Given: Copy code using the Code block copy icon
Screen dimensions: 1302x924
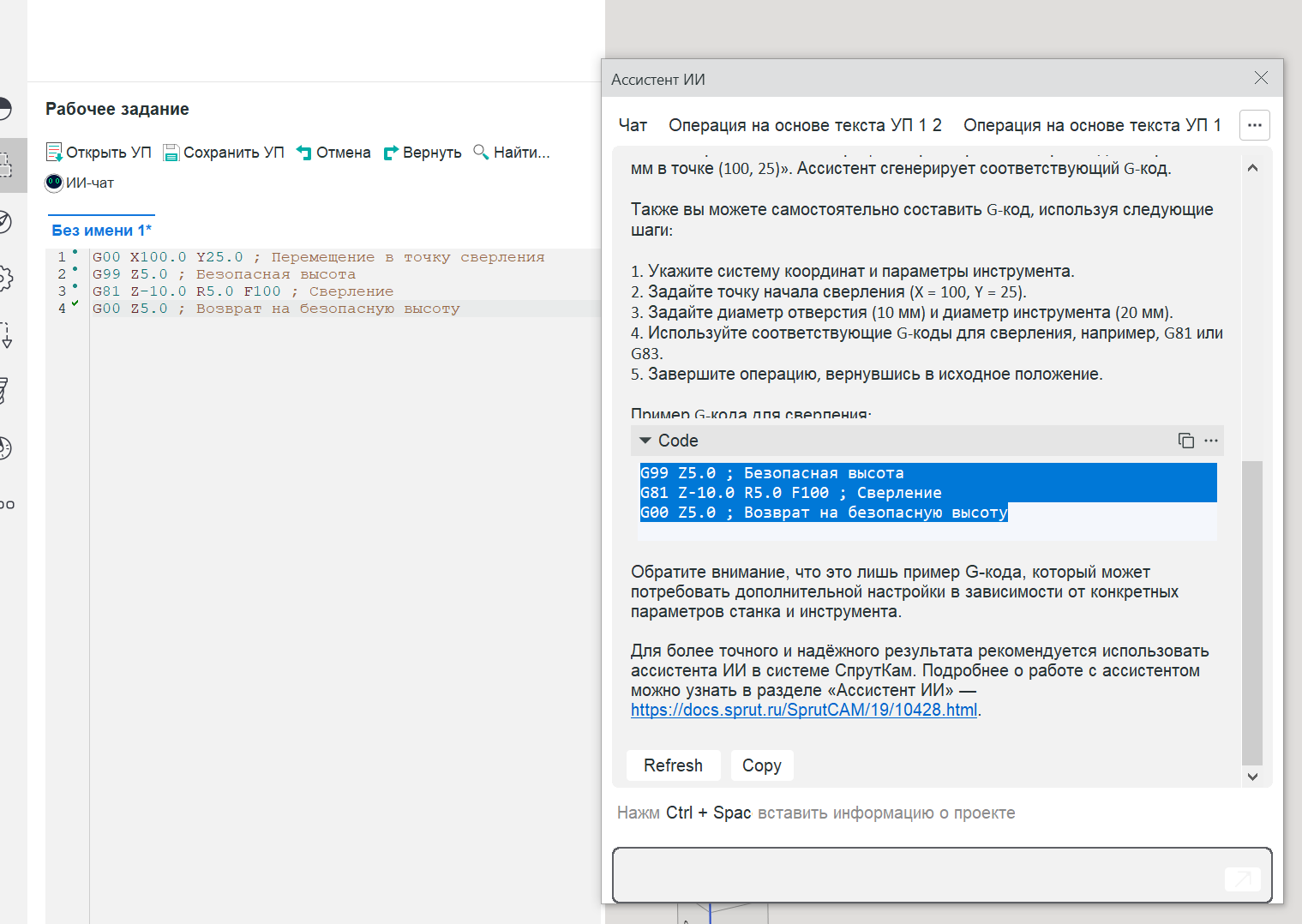Looking at the screenshot, I should pos(1186,441).
